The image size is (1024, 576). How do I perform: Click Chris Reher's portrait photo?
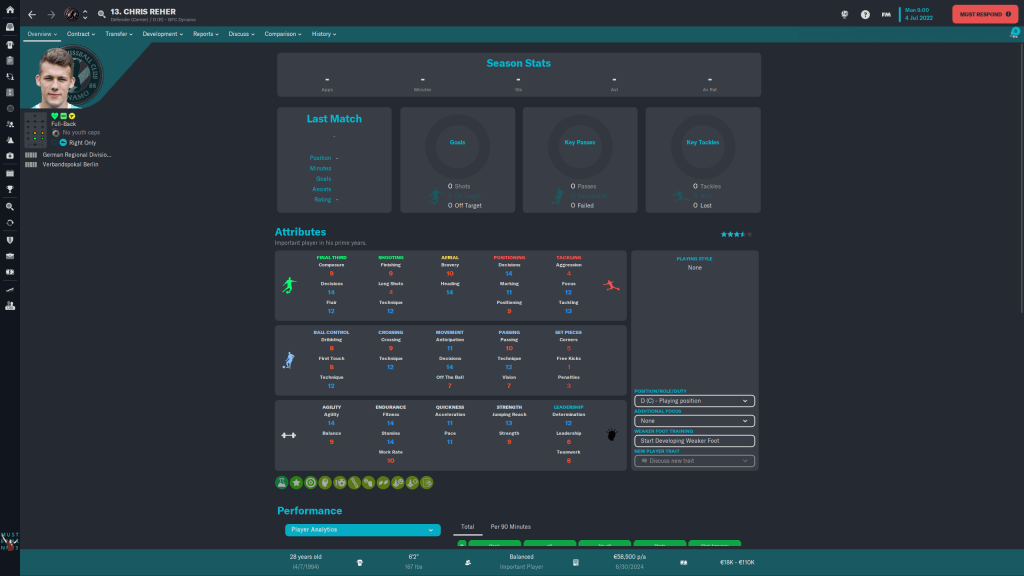click(x=62, y=80)
